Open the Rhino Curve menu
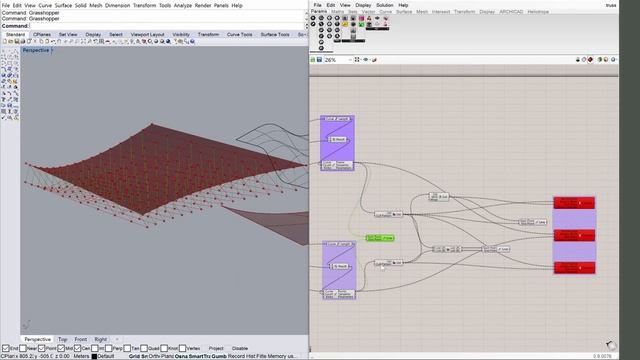The height and width of the screenshot is (360, 640). tap(45, 5)
